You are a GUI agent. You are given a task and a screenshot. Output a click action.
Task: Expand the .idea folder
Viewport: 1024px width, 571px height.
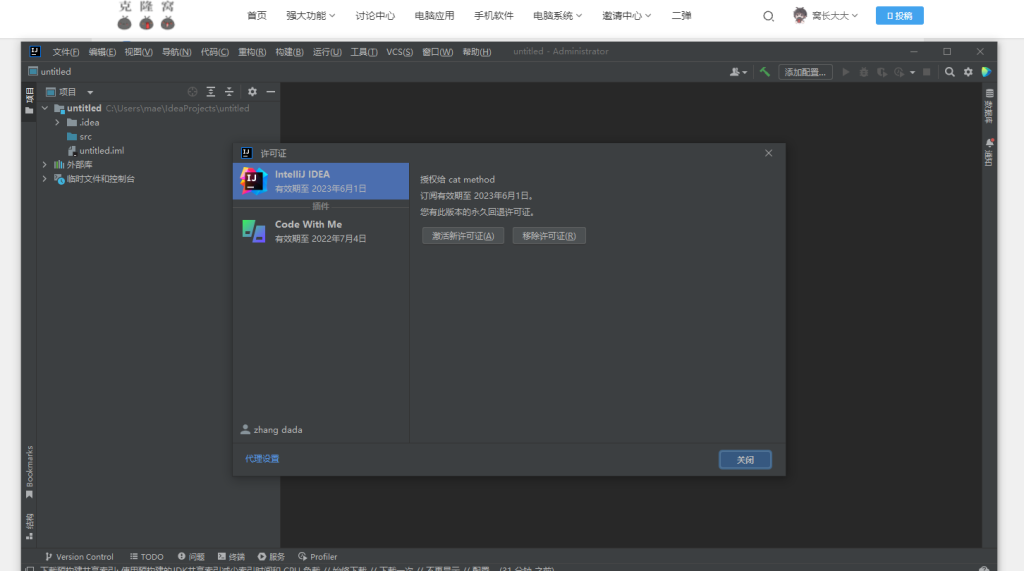(57, 122)
